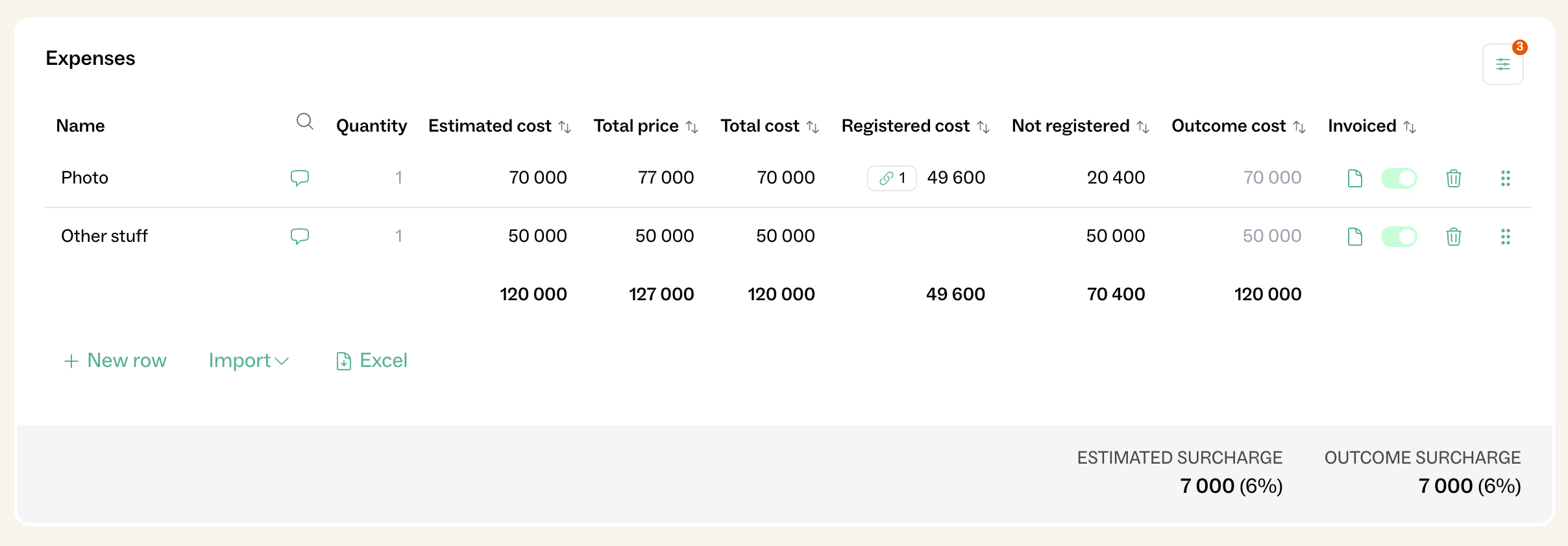Open the comment bubble for Other stuff

tap(299, 236)
